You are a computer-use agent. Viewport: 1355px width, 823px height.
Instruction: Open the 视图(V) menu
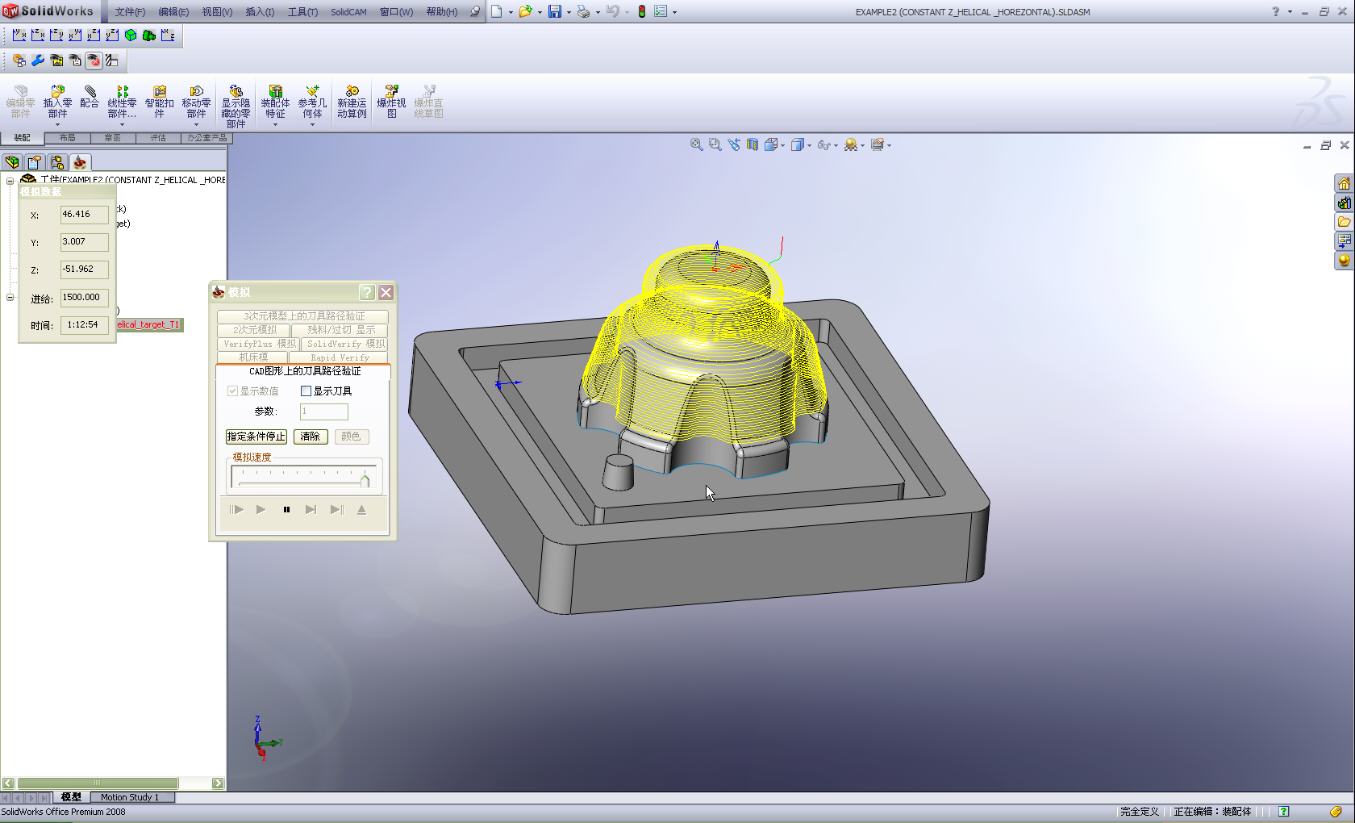217,12
